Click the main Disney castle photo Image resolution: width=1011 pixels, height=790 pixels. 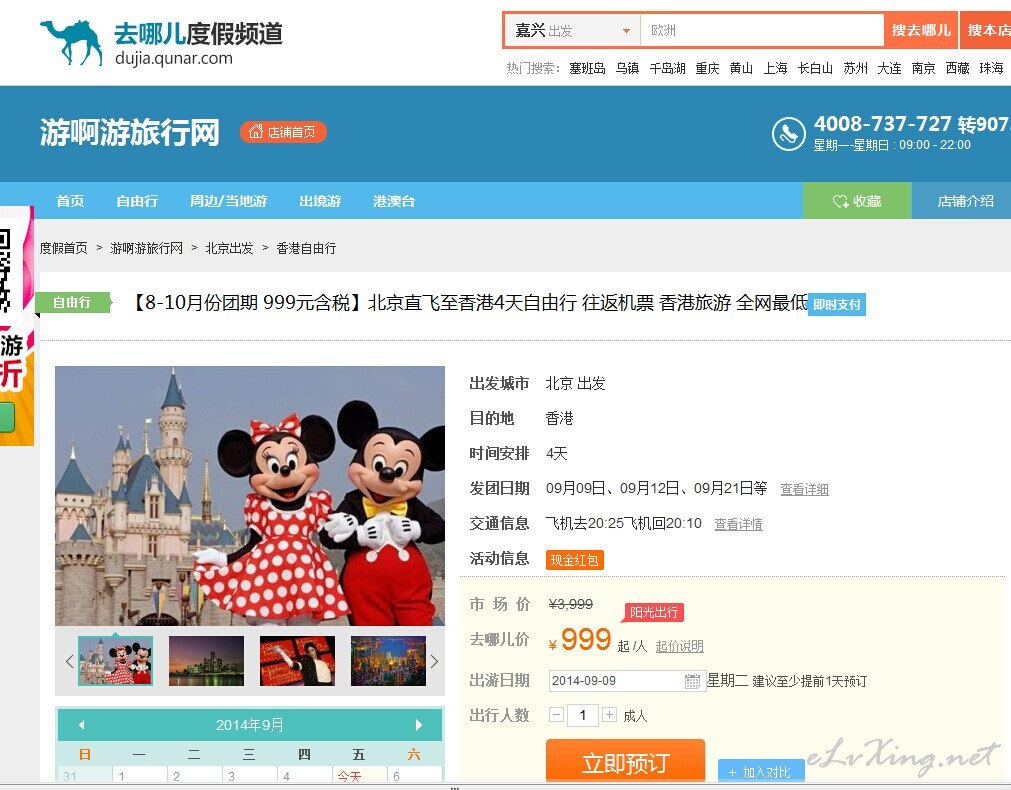250,496
